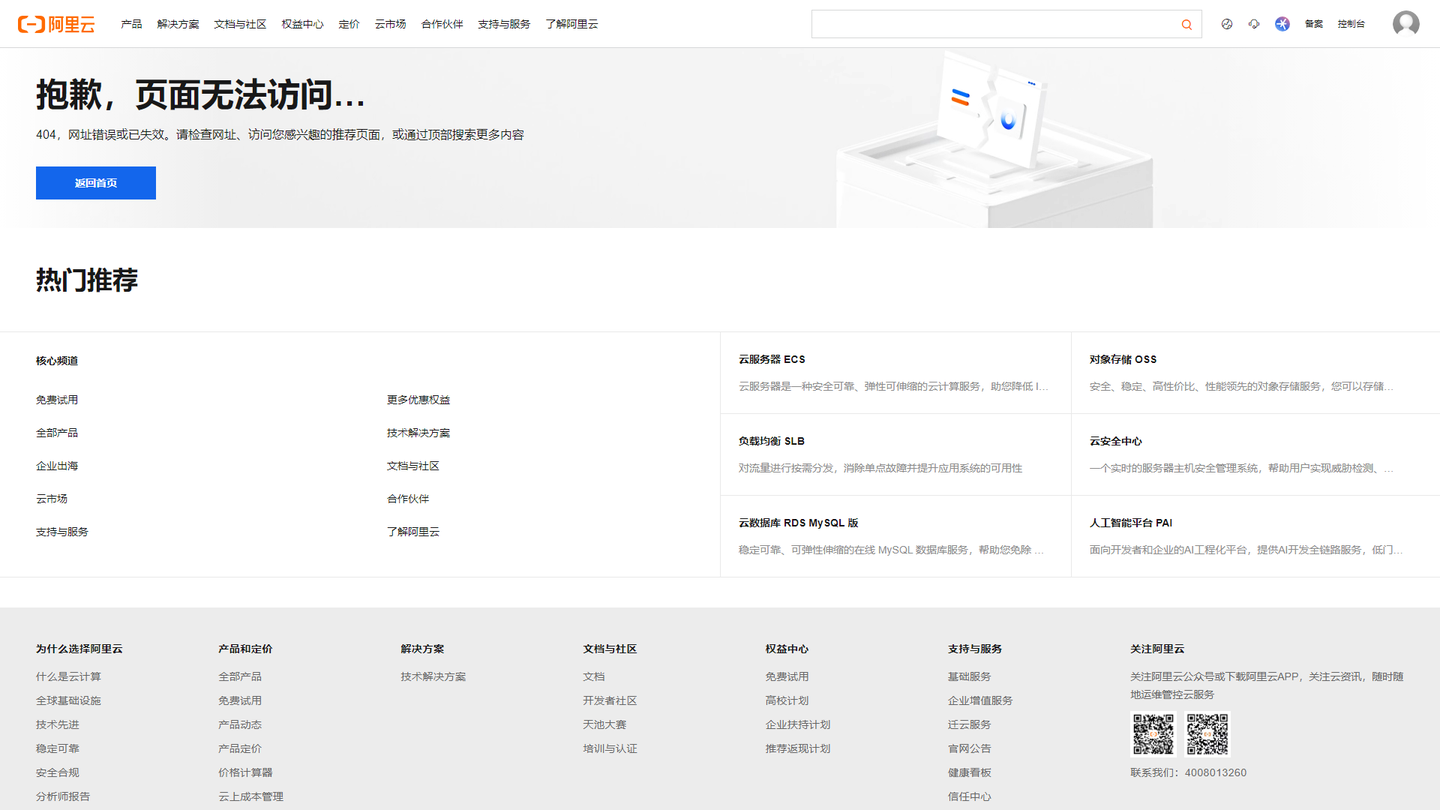Open the 支持与服务 top navigation item
Screen dimensions: 1440x810
[x=504, y=24]
